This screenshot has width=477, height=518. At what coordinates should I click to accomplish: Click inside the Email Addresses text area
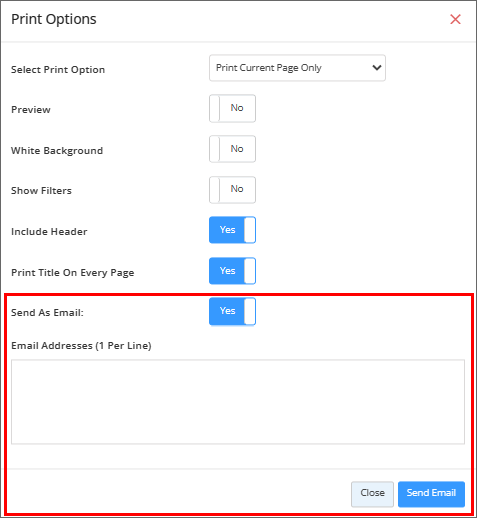(x=238, y=402)
